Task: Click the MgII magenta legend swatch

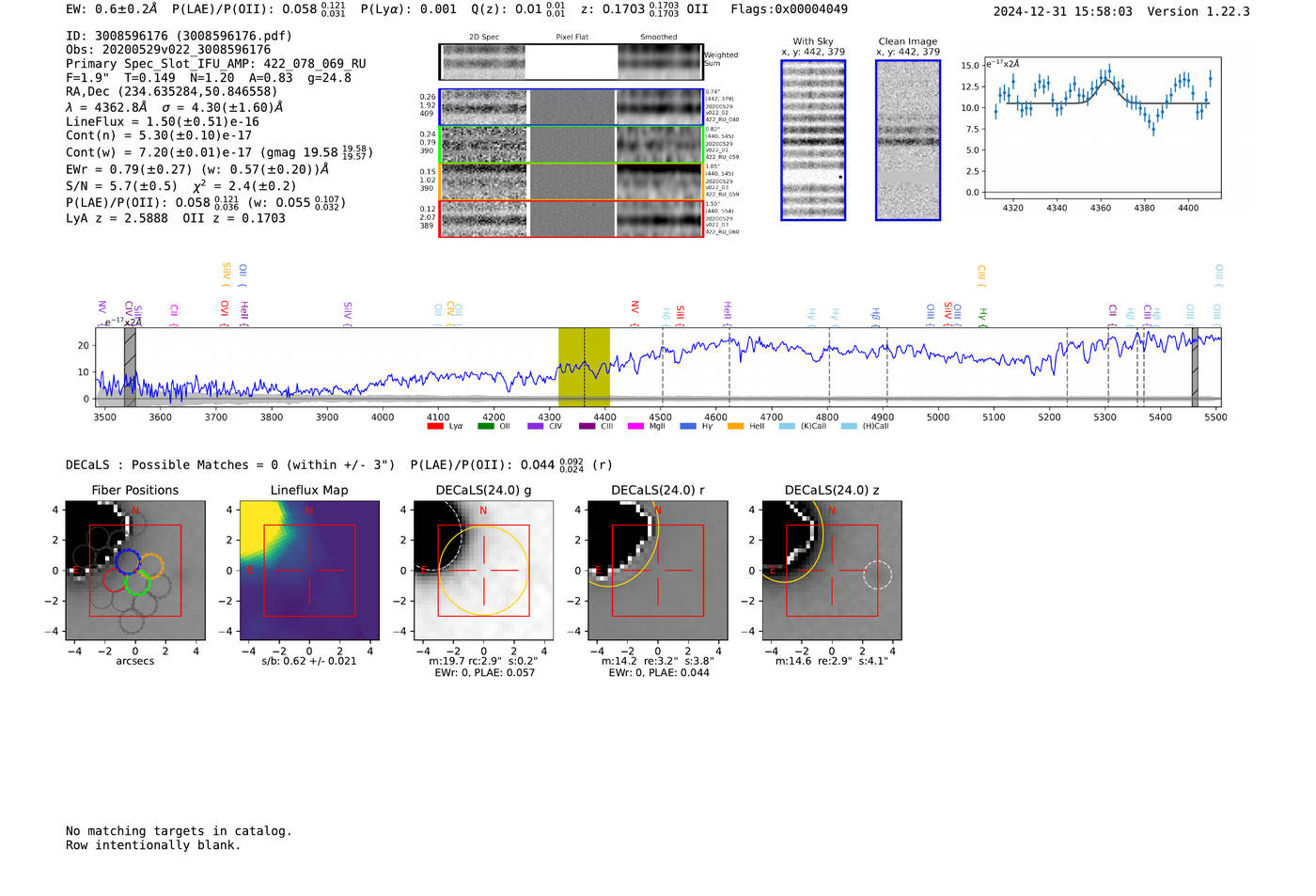Action: pos(635,426)
